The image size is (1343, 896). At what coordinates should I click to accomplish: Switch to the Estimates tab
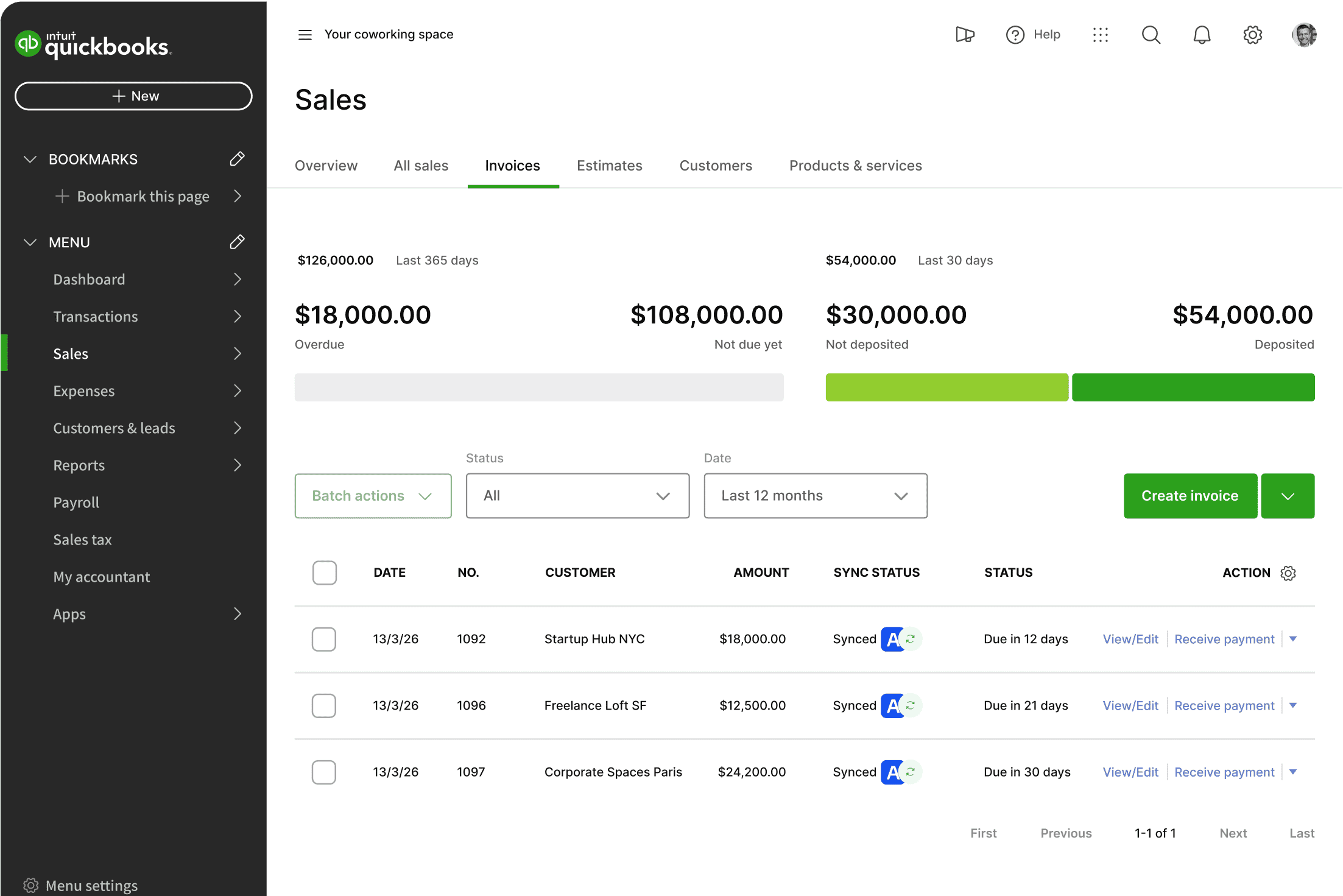coord(609,165)
